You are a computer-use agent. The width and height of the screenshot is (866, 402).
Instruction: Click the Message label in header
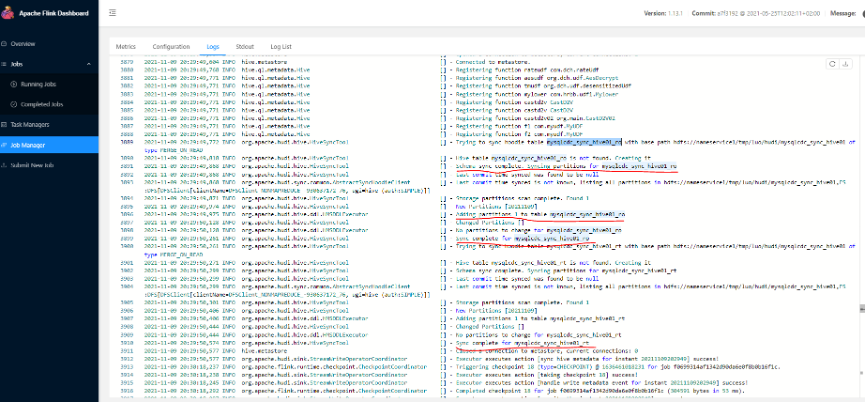[x=843, y=13]
